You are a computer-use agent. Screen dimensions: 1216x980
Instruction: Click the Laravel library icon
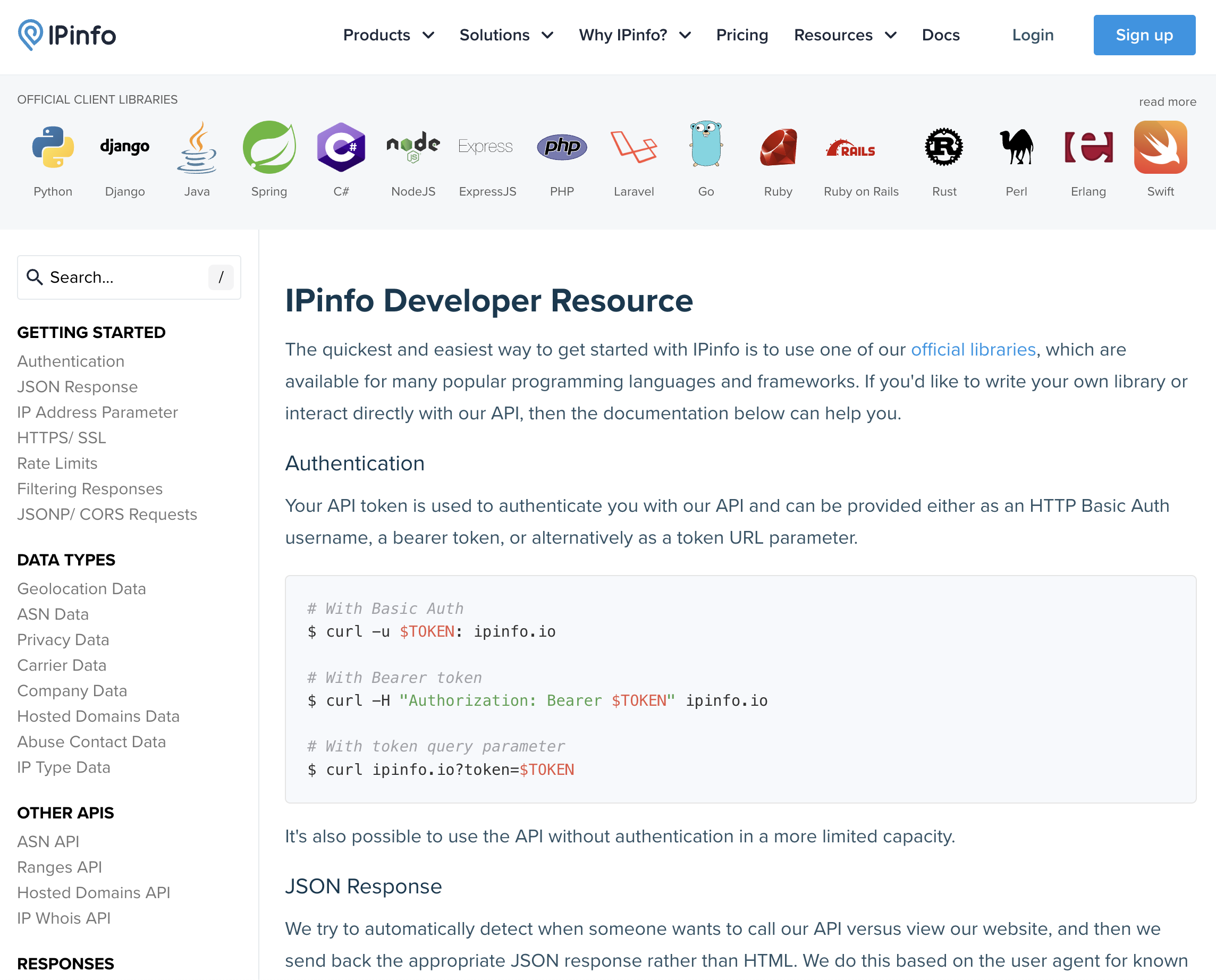click(x=634, y=147)
